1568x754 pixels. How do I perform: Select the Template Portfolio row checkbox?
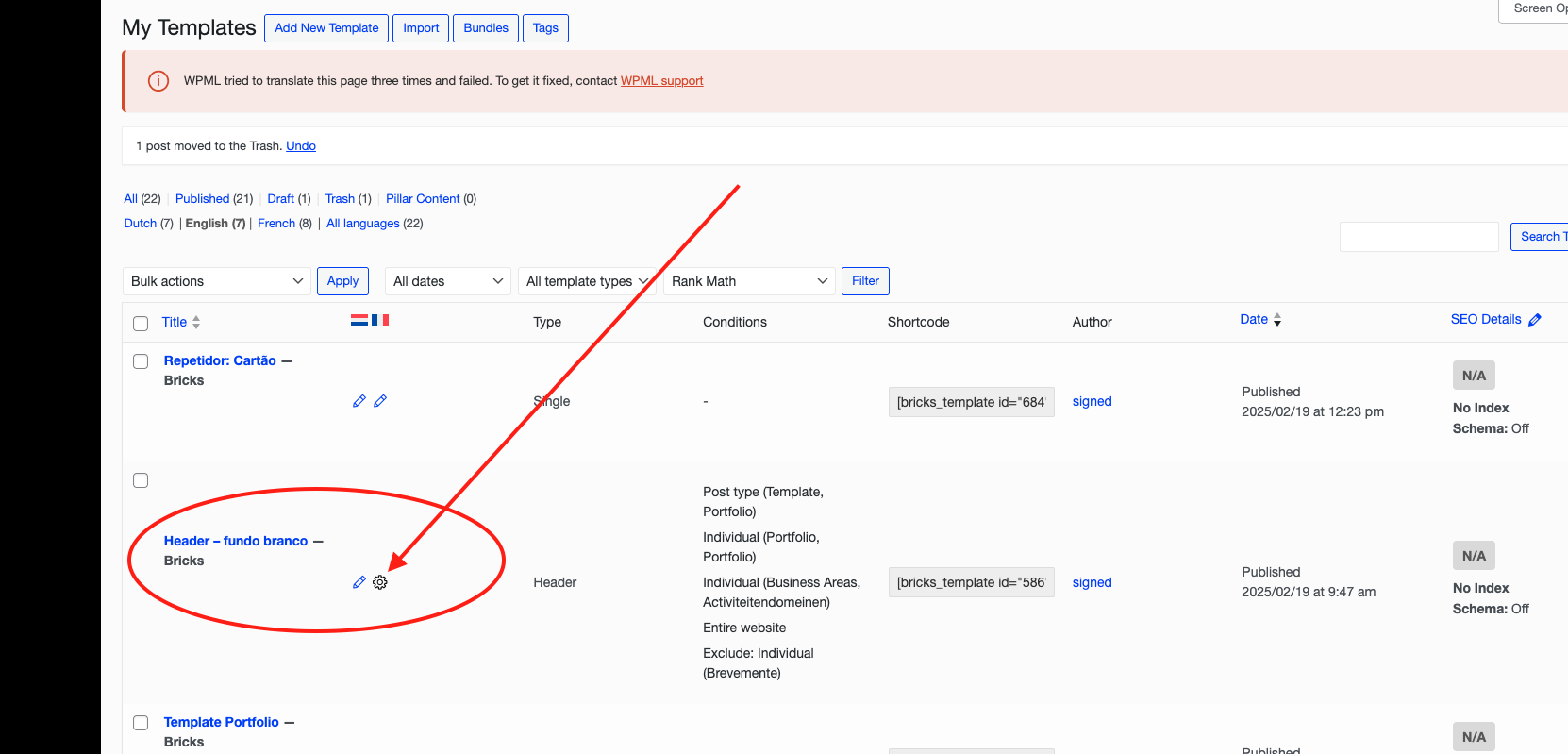pyautogui.click(x=141, y=723)
